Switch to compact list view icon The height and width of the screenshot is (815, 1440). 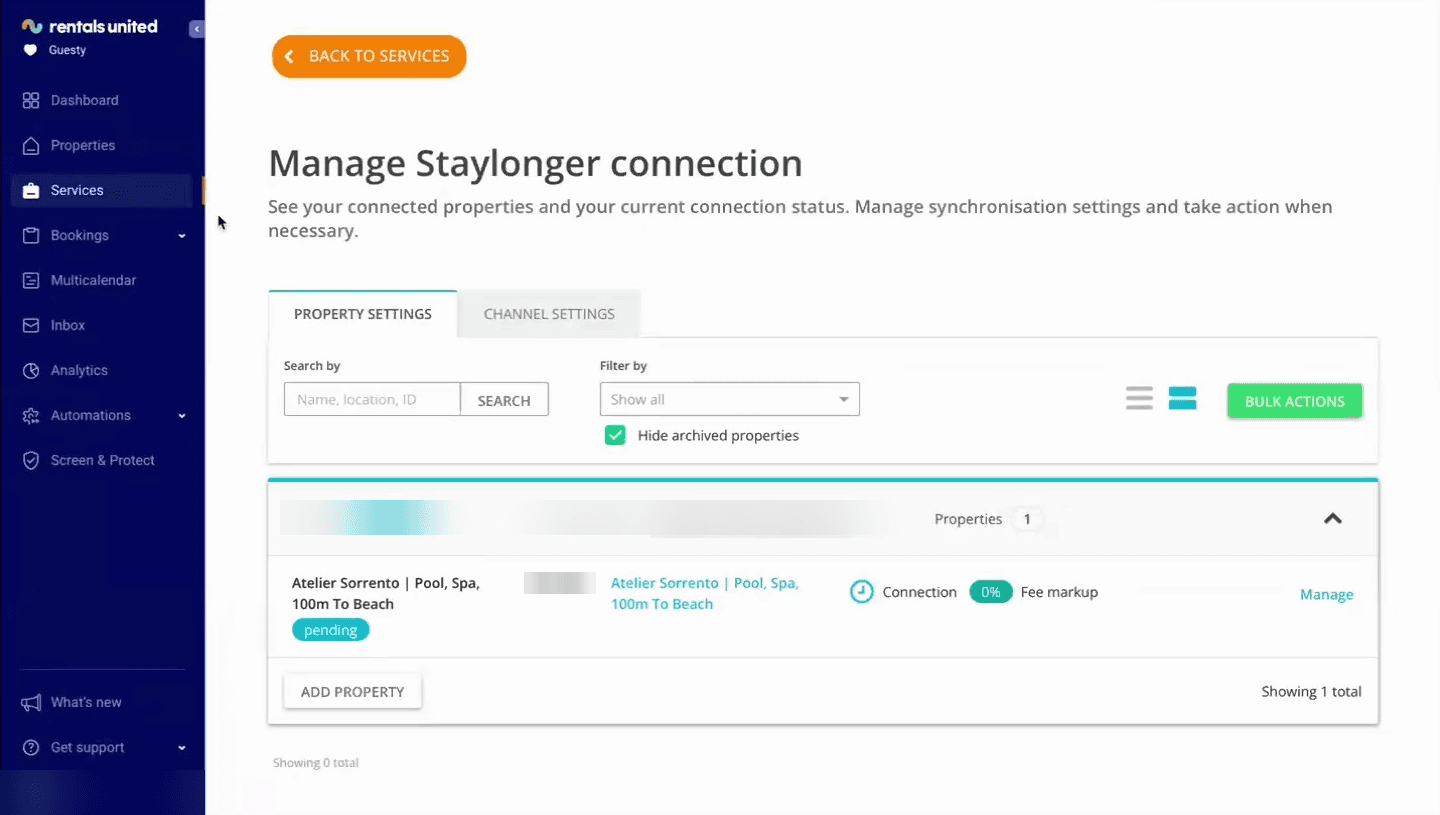tap(1139, 398)
